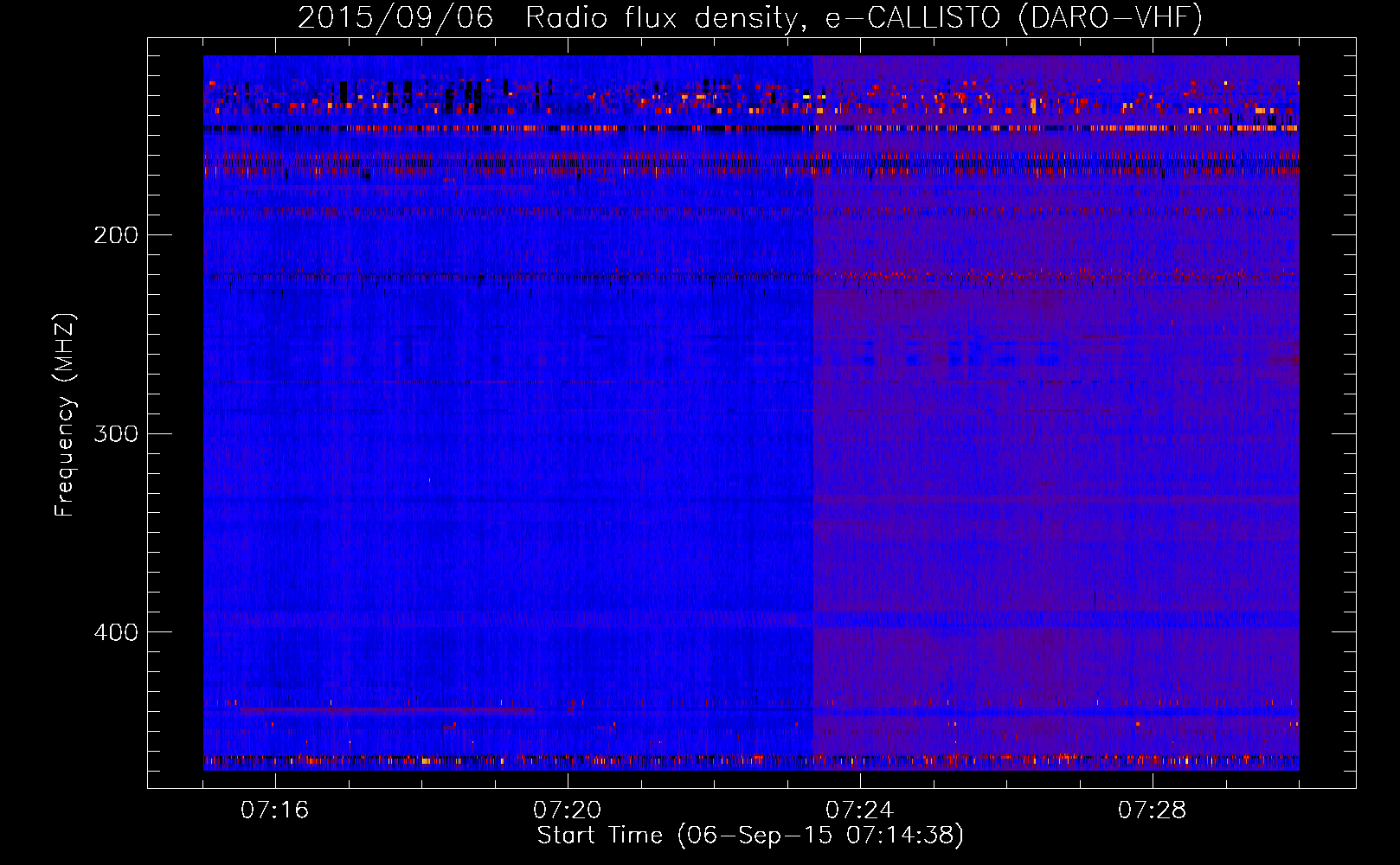
Task: Click the '07:24' time tick label
Action: pyautogui.click(x=859, y=811)
